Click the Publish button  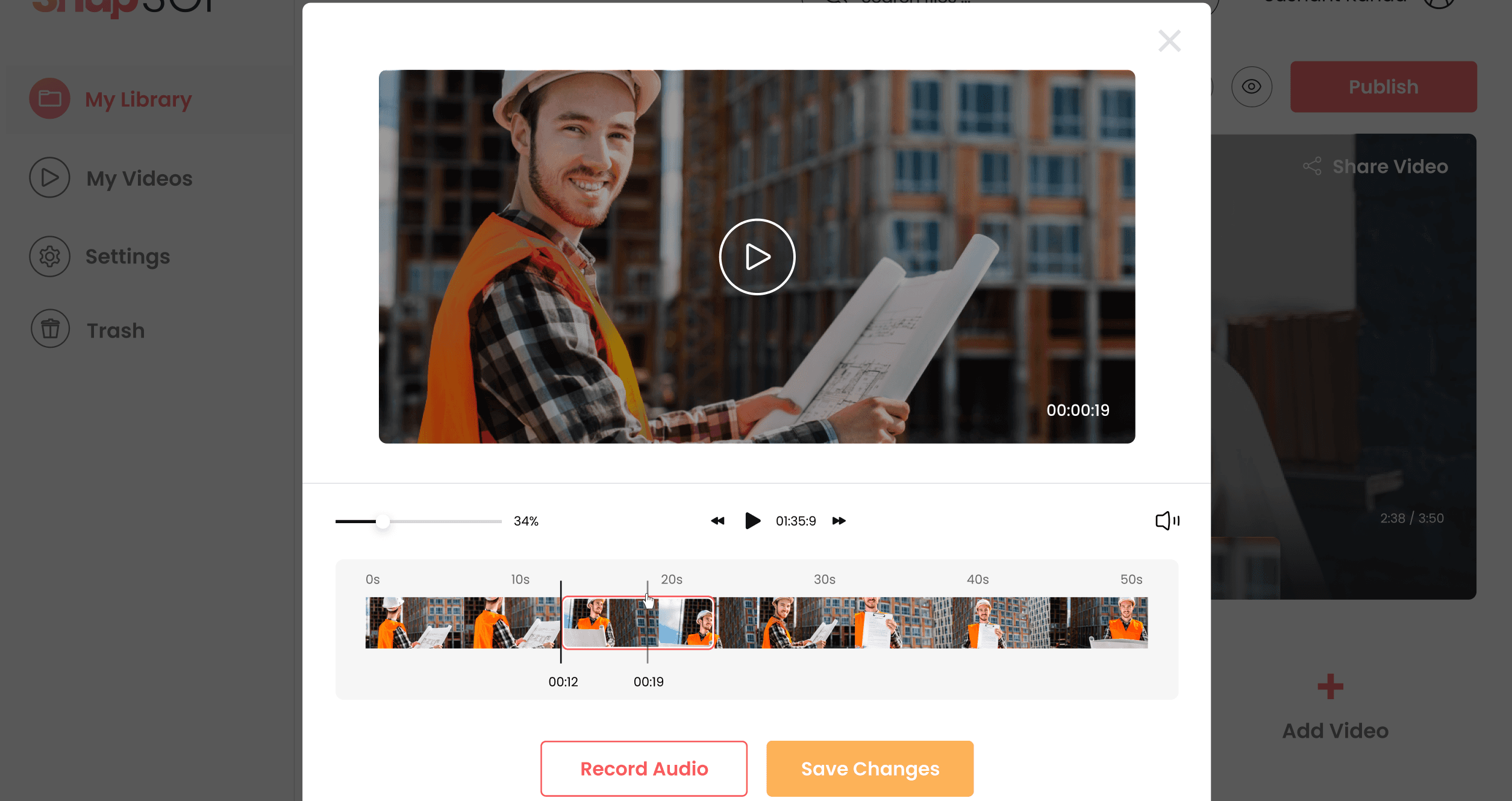1382,87
